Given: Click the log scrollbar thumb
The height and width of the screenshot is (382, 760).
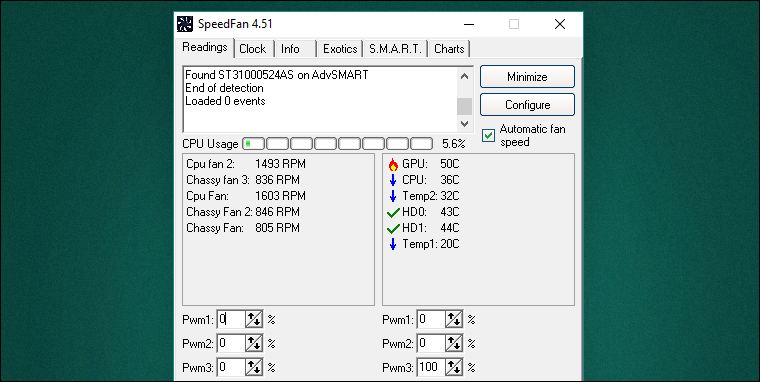Looking at the screenshot, I should coord(464,106).
